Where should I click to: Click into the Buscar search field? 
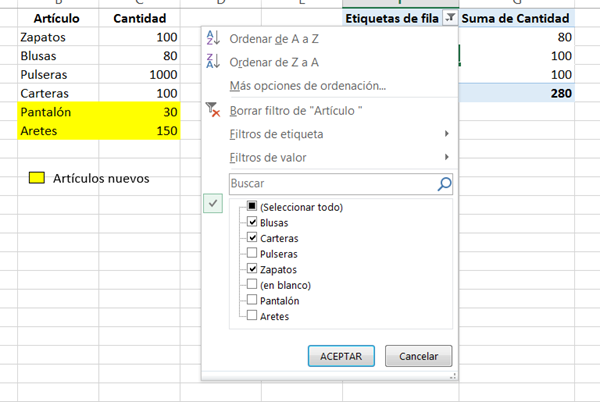click(332, 184)
